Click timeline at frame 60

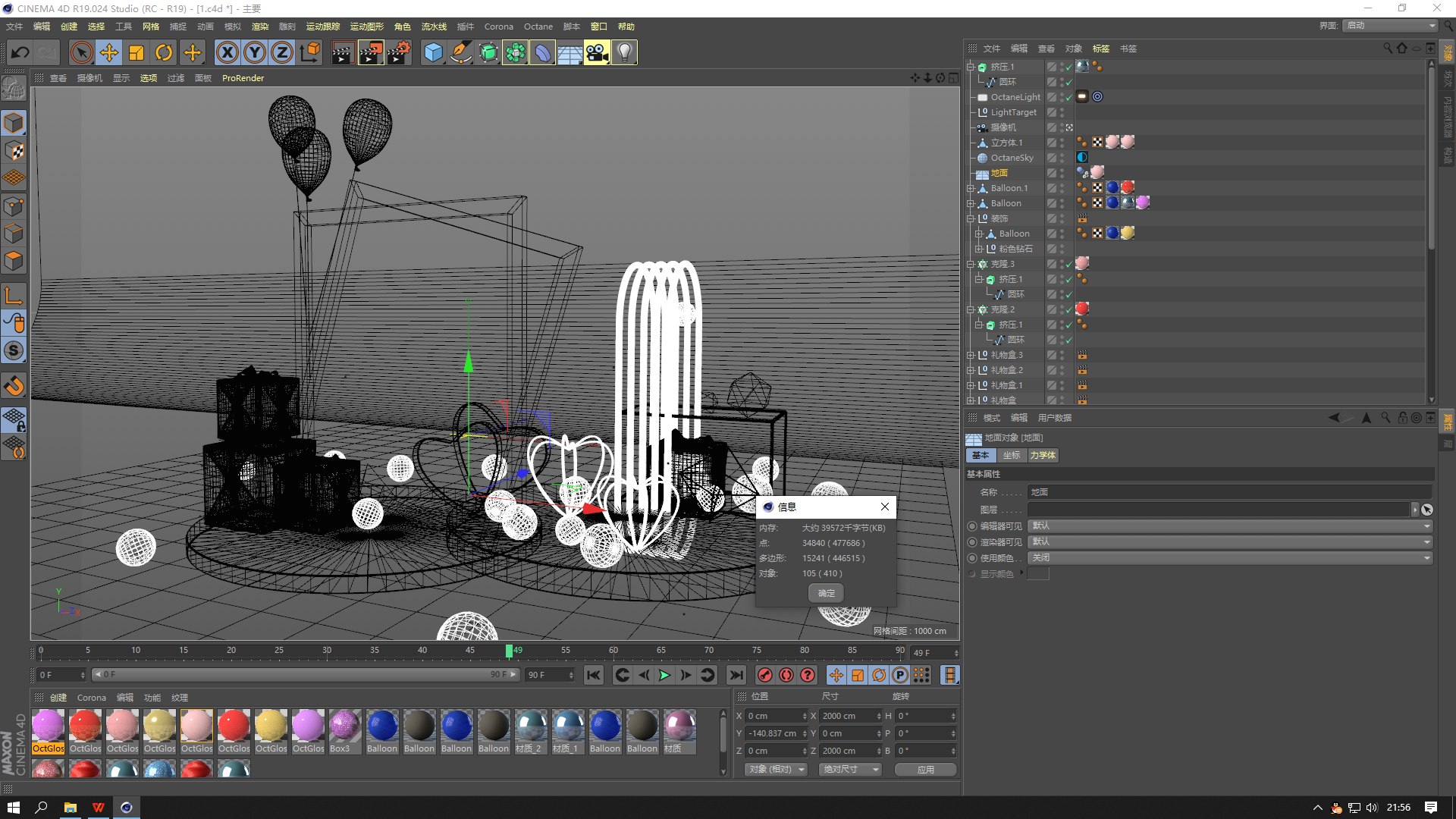[x=613, y=651]
